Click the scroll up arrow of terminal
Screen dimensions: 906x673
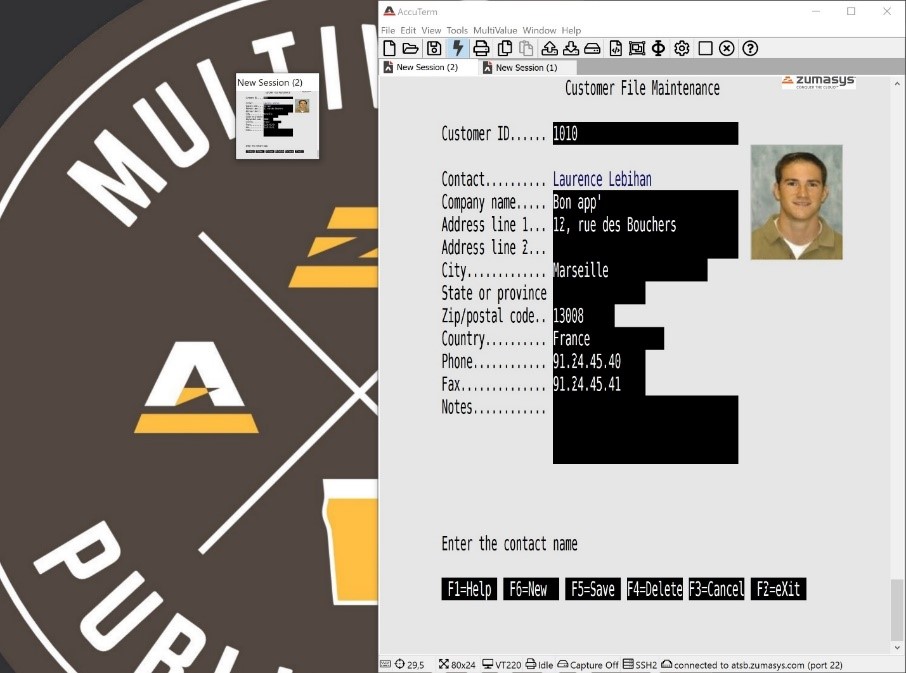coord(897,84)
